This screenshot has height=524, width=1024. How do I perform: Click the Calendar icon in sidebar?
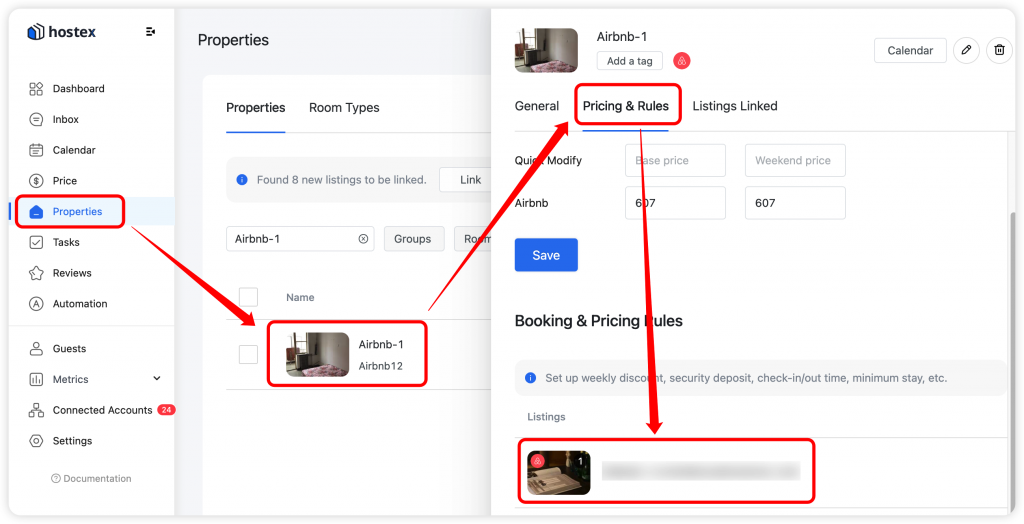37,150
